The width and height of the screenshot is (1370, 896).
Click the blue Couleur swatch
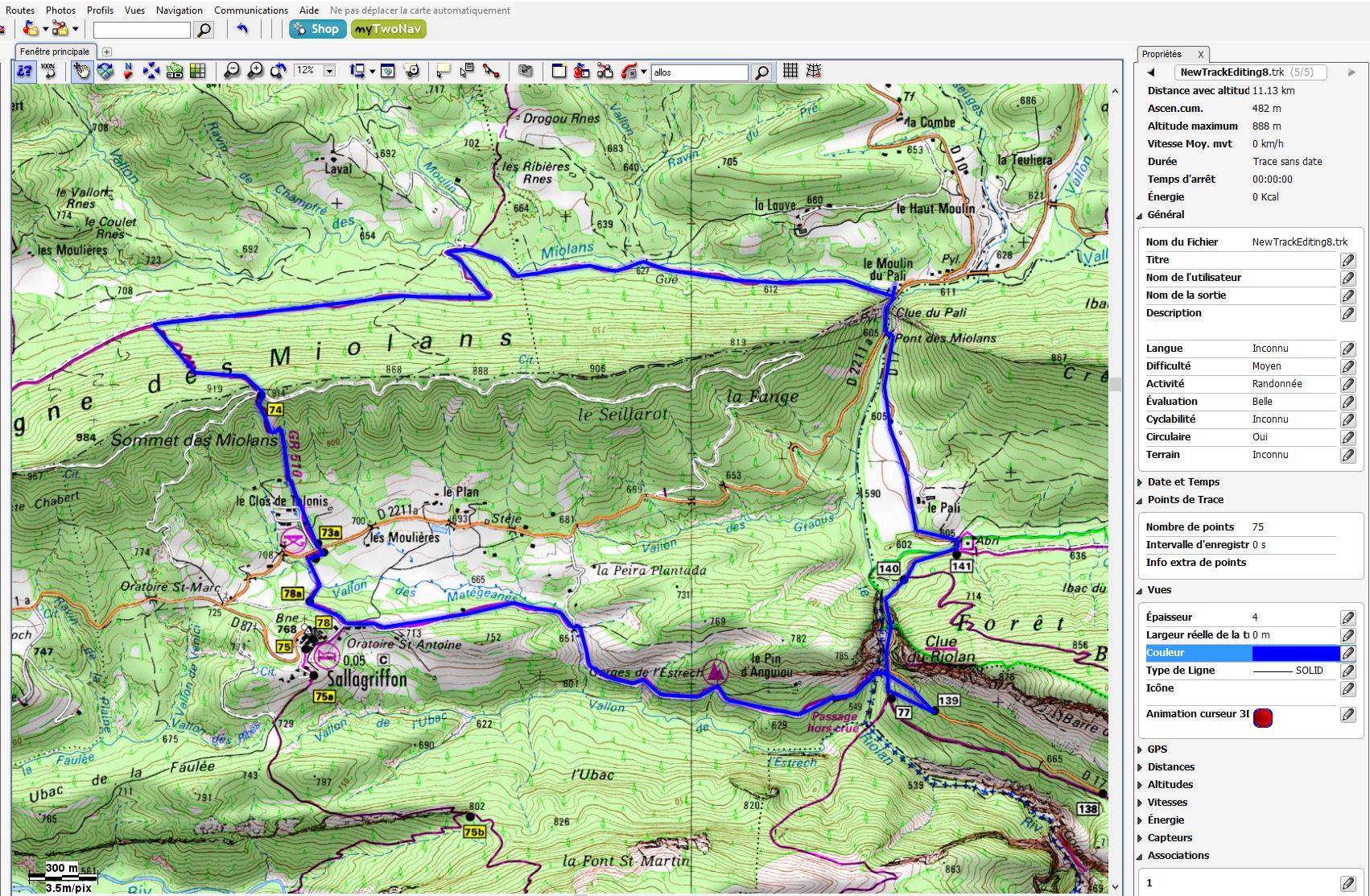tap(1295, 653)
